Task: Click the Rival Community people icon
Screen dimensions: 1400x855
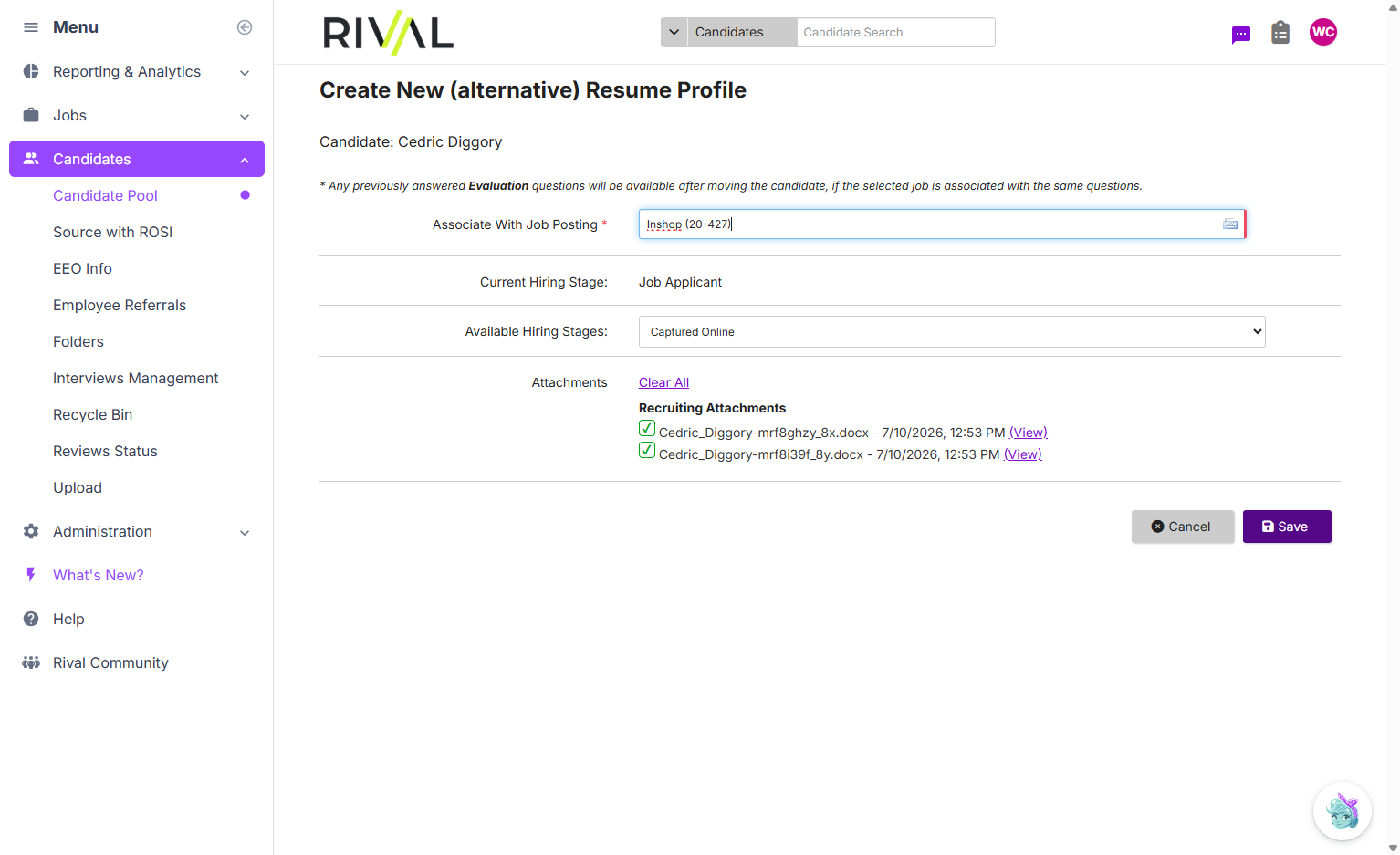Action: click(x=31, y=662)
